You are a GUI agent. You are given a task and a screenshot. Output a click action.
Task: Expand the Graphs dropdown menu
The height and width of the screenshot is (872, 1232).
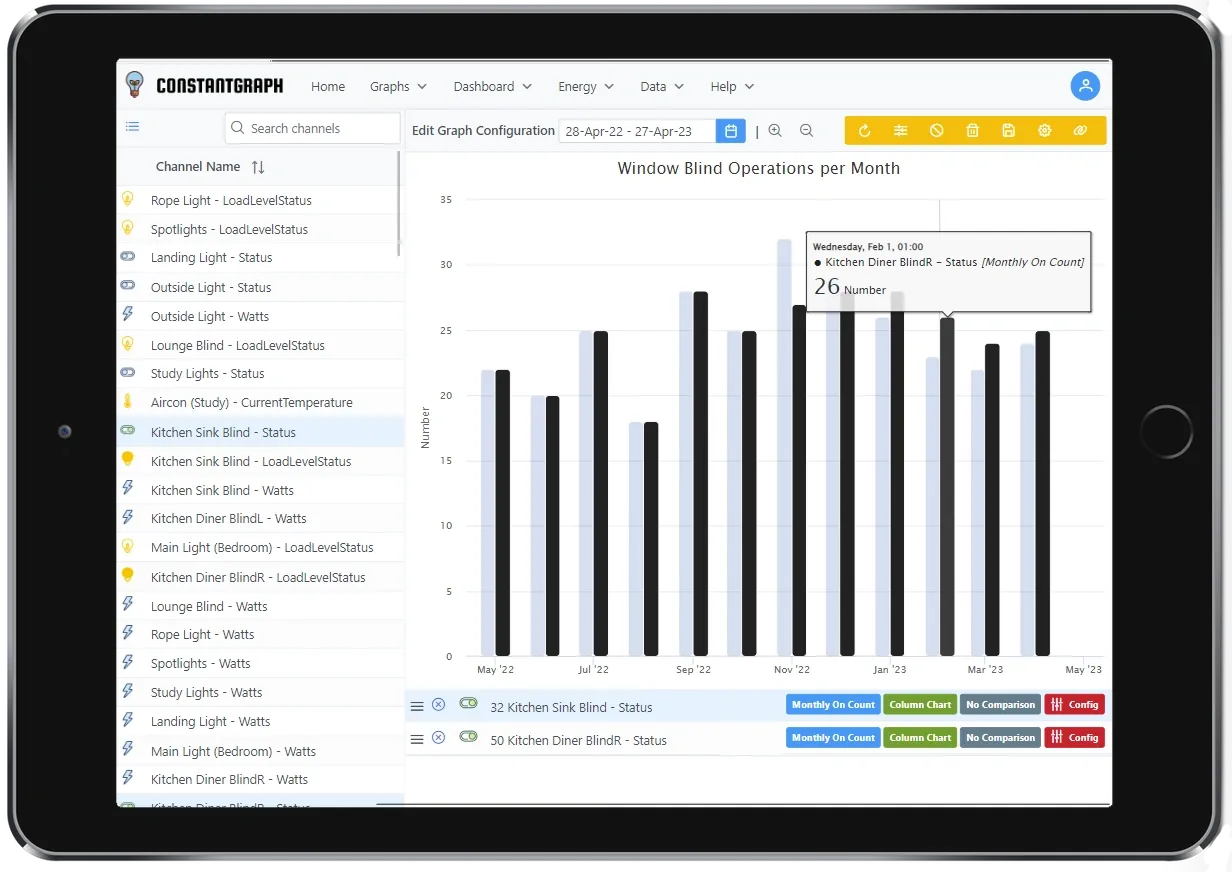pyautogui.click(x=398, y=87)
